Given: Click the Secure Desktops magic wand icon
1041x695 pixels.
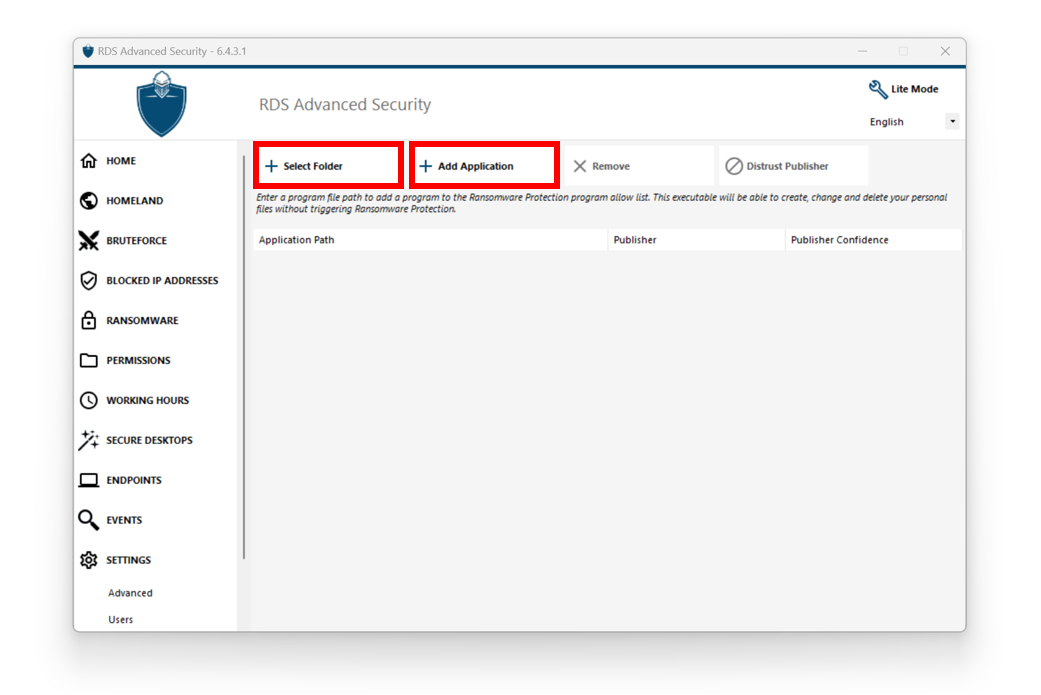Looking at the screenshot, I should pos(88,439).
